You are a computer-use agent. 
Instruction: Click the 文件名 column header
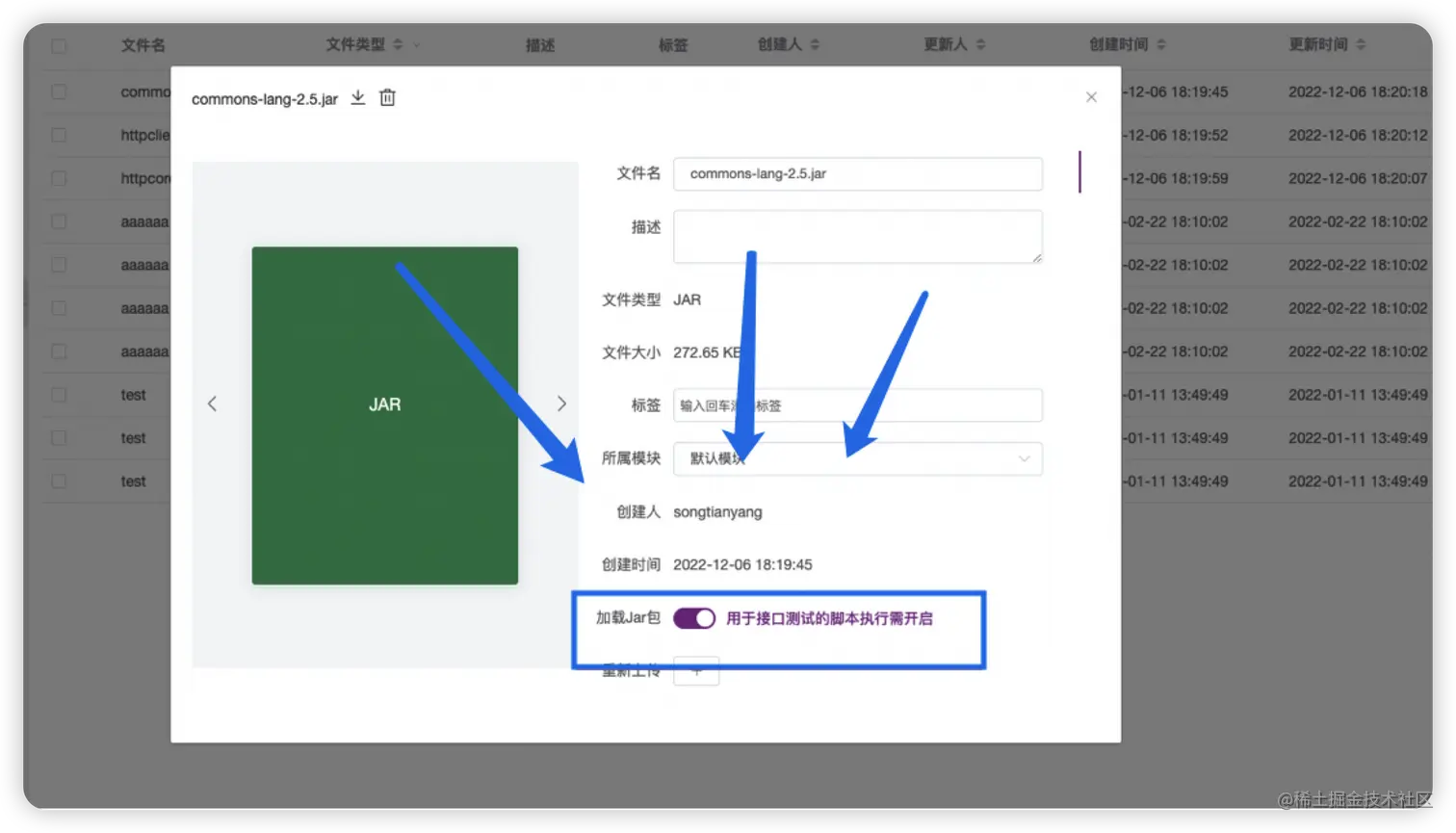[x=143, y=43]
